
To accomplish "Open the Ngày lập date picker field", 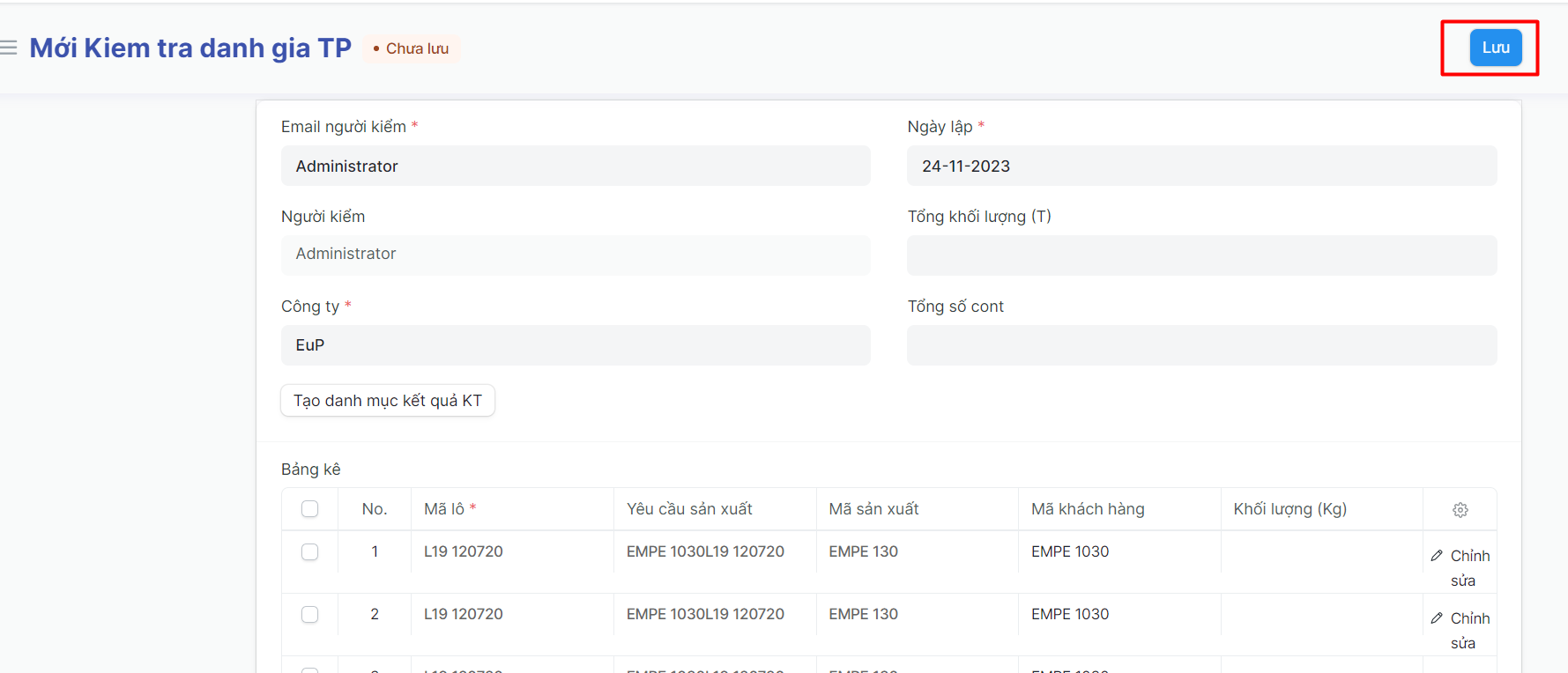I will tap(1200, 166).
